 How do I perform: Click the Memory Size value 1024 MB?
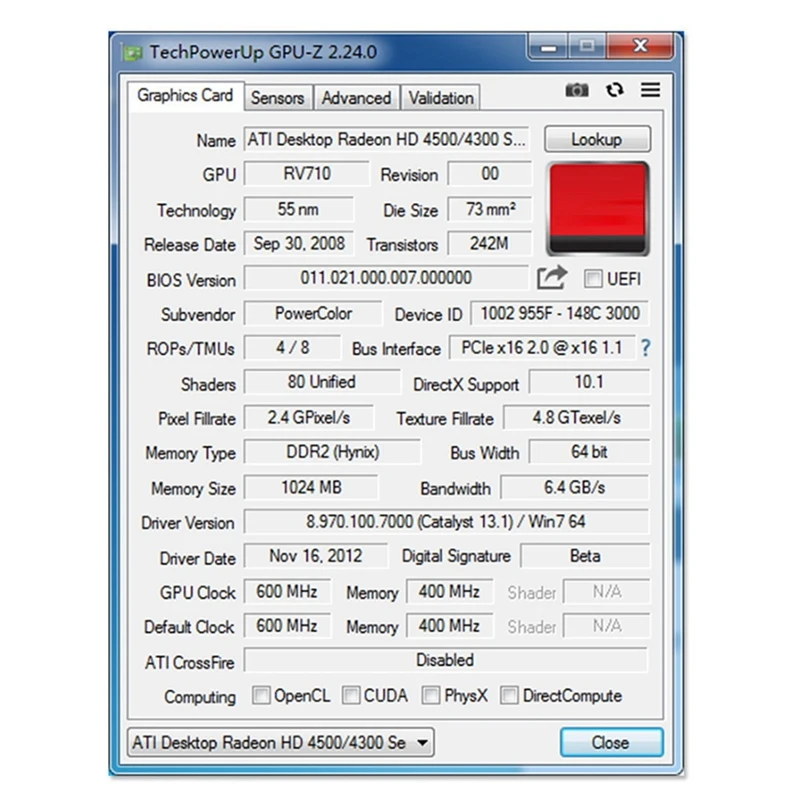[311, 488]
